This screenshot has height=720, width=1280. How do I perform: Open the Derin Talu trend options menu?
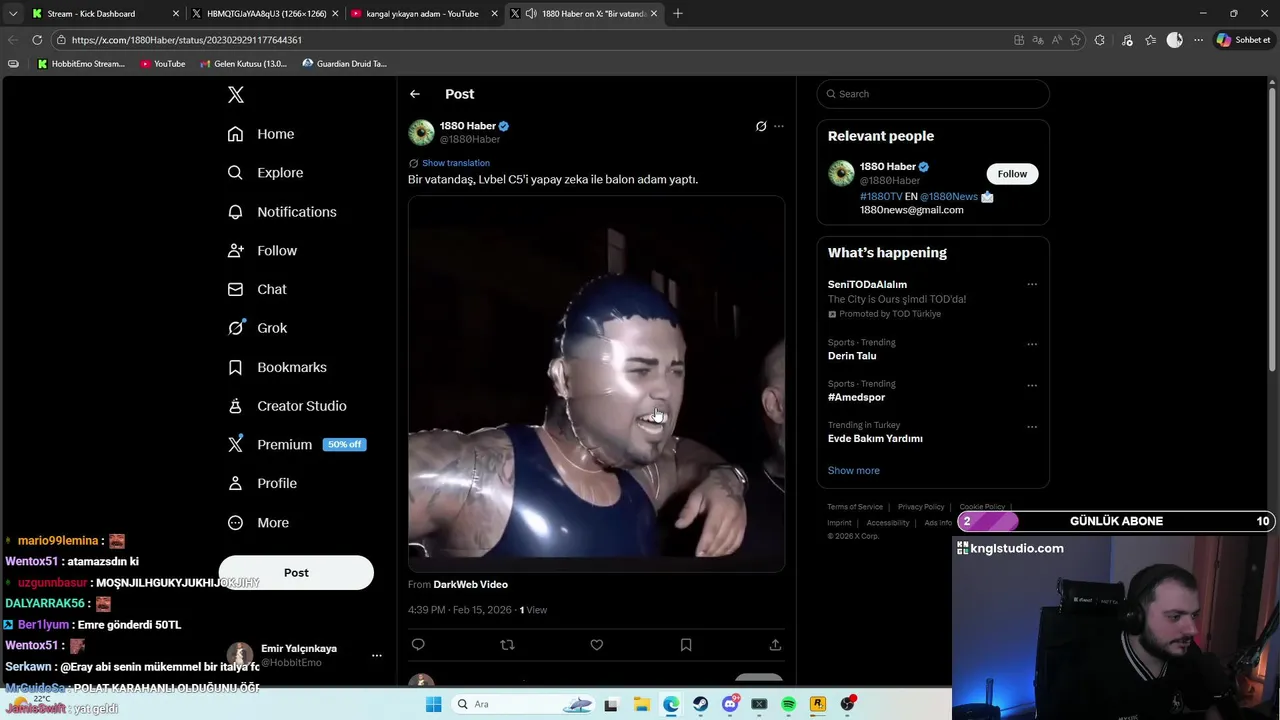1032,345
